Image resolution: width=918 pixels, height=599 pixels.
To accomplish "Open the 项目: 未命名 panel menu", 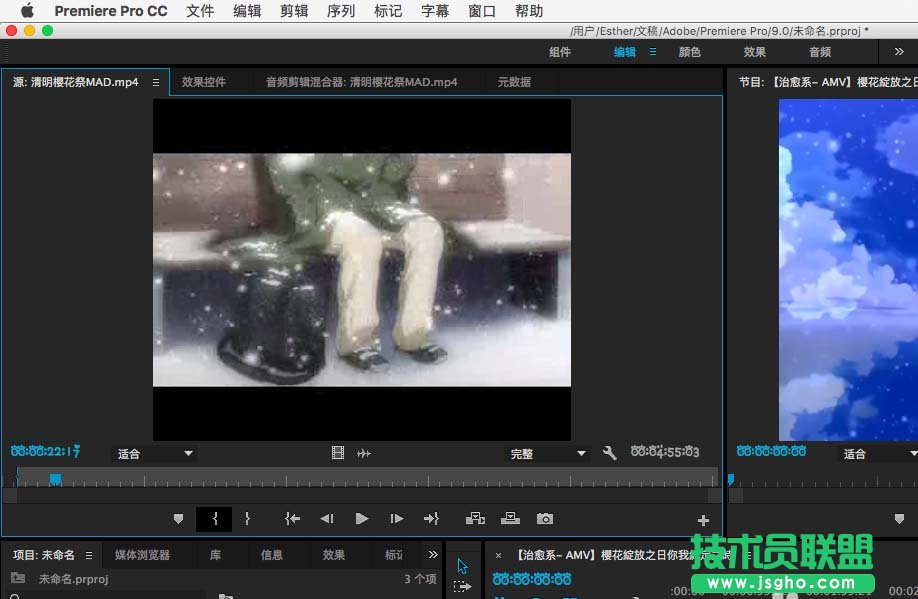I will pyautogui.click(x=89, y=555).
